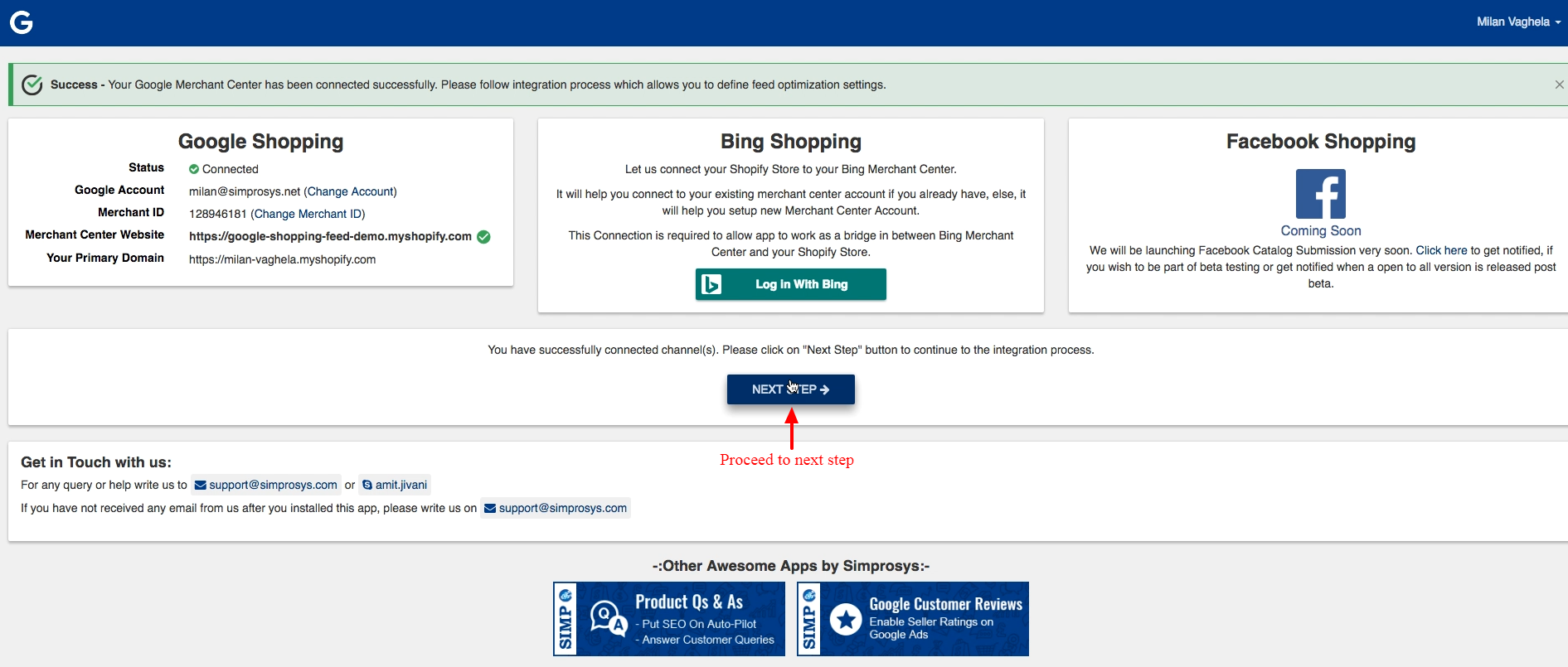This screenshot has width=1568, height=667.
Task: Click the envelope icon in the install email line
Action: tap(490, 508)
